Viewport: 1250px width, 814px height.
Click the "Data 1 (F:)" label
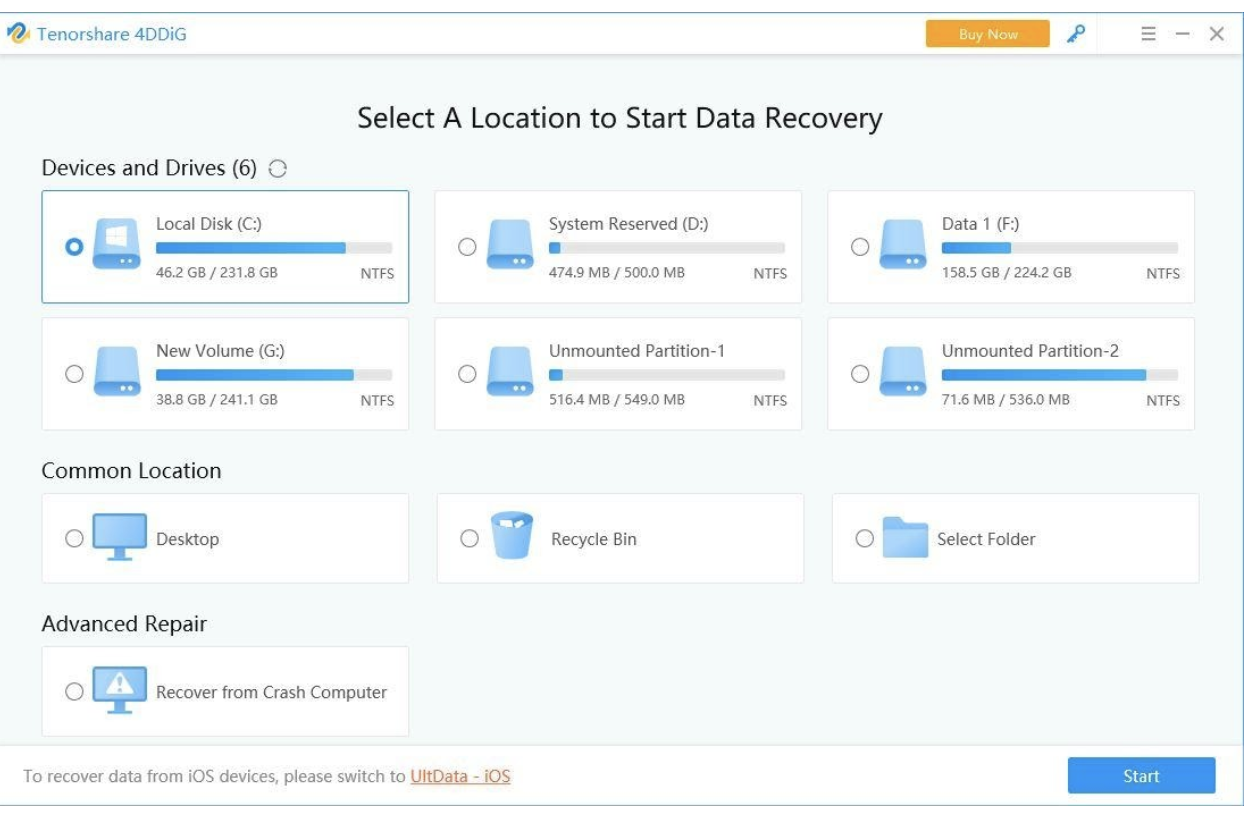980,224
